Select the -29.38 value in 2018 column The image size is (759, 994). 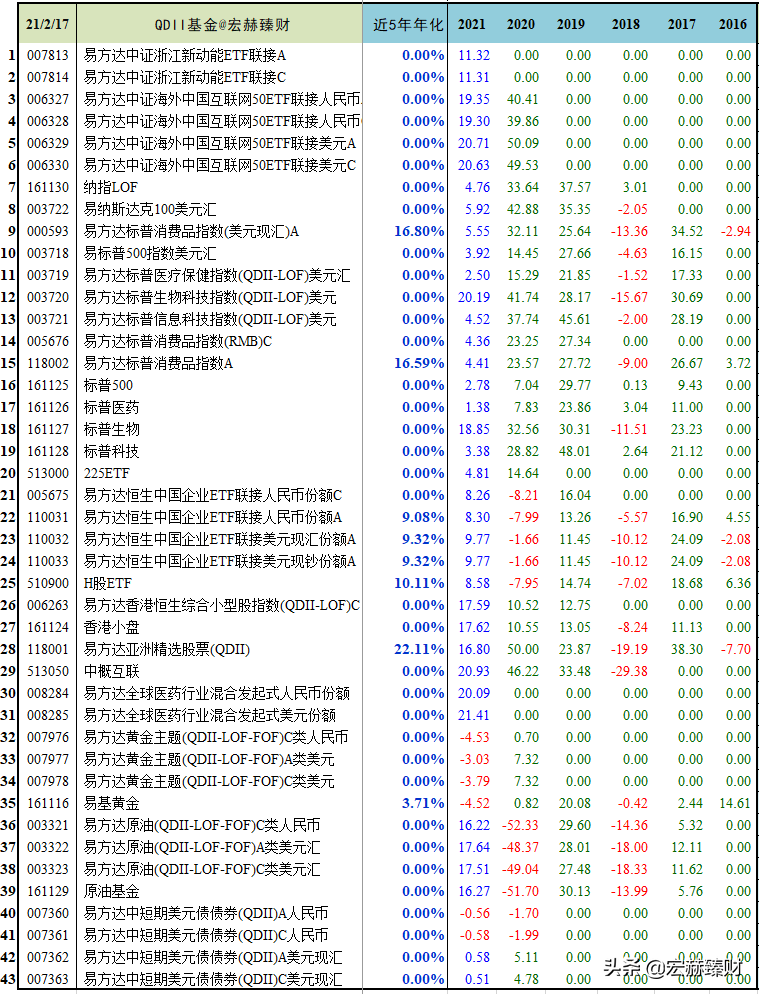(x=629, y=671)
